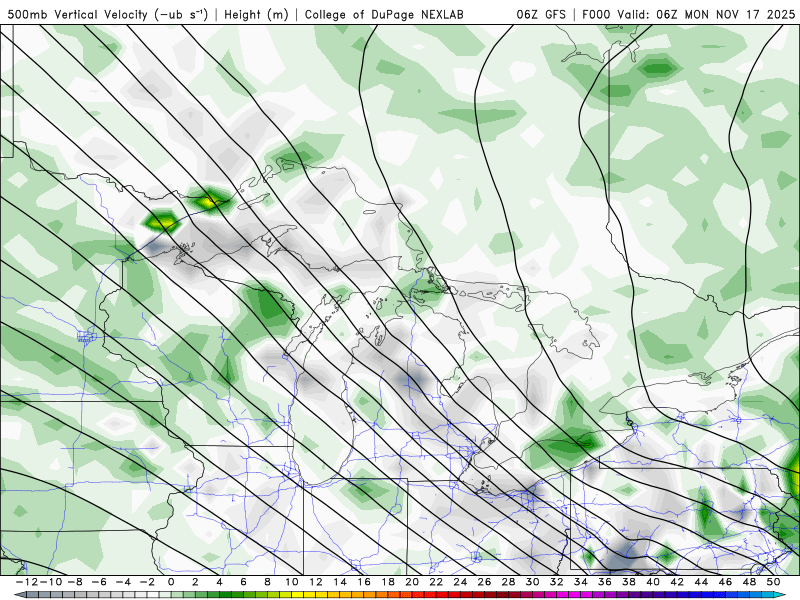Screen dimensions: 800x600
Task: Click the 28 label on the color scale
Action: coord(508,582)
